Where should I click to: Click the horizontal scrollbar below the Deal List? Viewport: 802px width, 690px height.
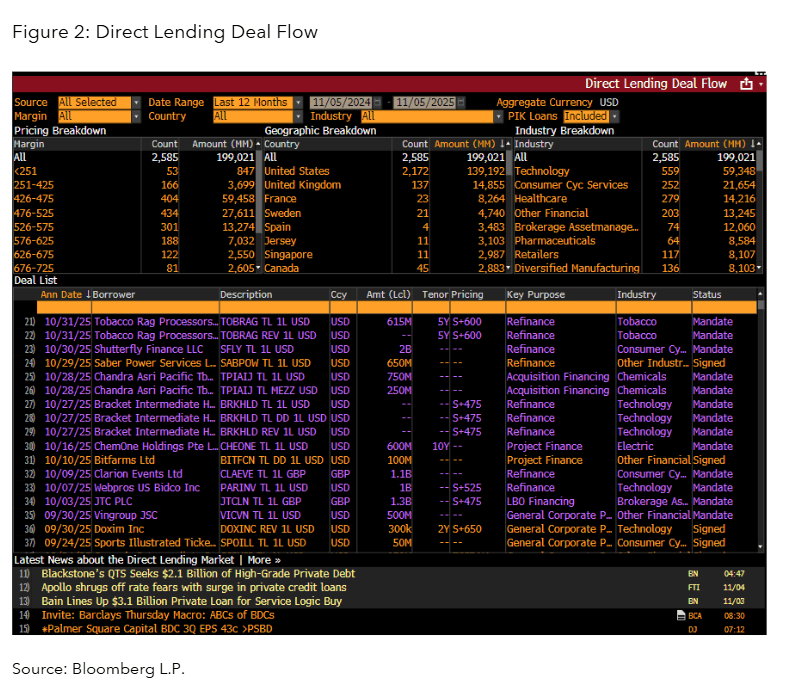[400, 549]
